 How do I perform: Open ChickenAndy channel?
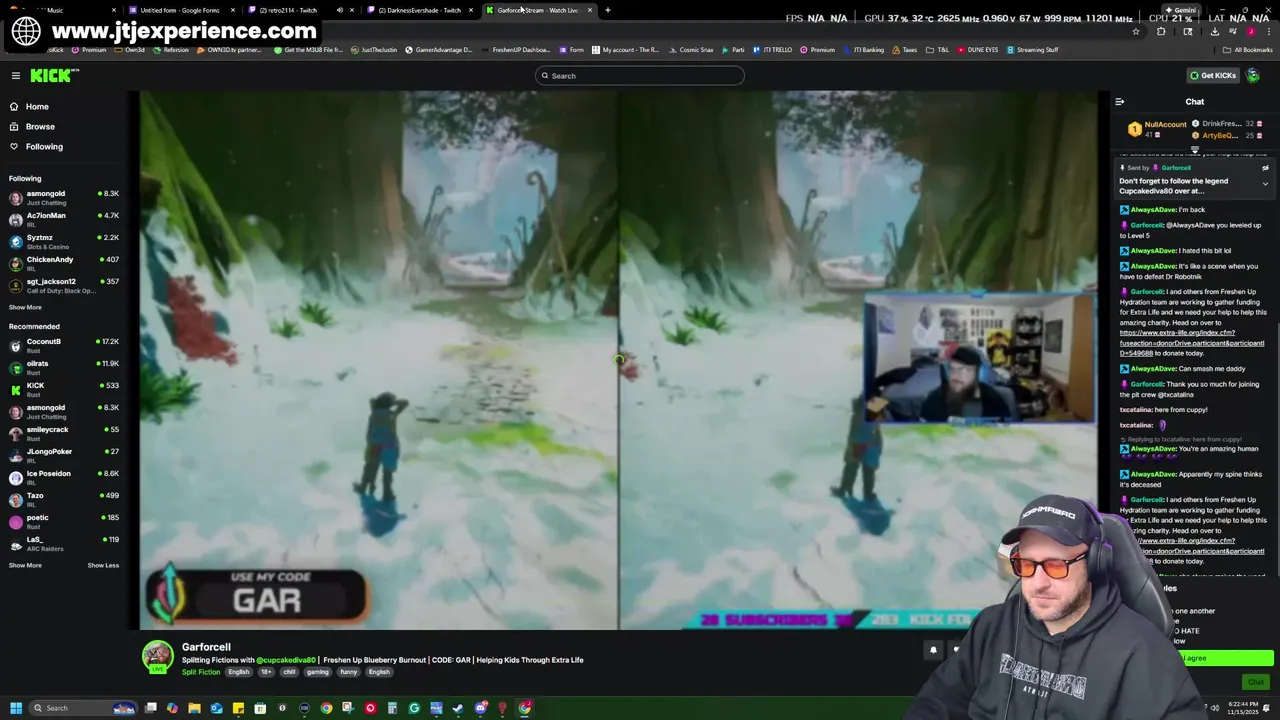(62, 264)
